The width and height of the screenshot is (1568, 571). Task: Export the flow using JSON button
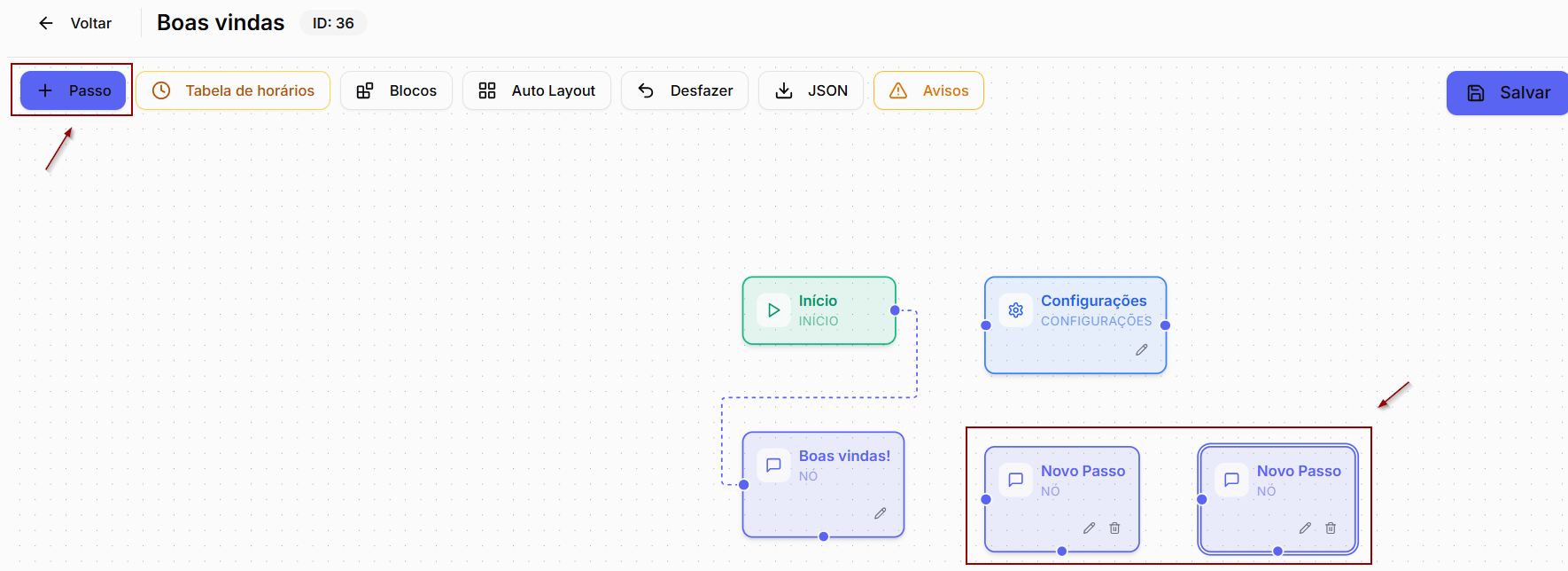click(x=811, y=90)
